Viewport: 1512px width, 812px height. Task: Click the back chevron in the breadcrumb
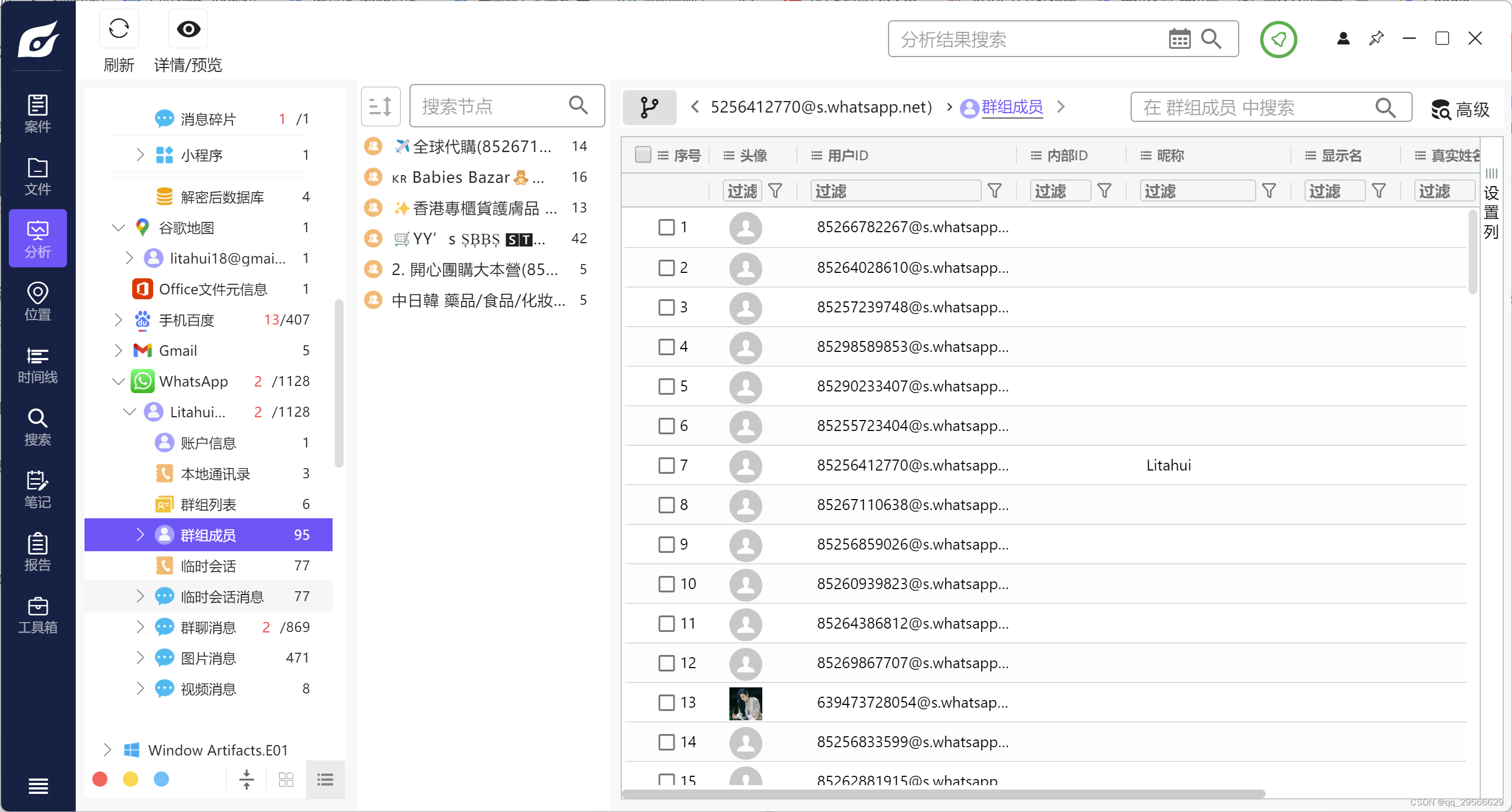[x=694, y=107]
